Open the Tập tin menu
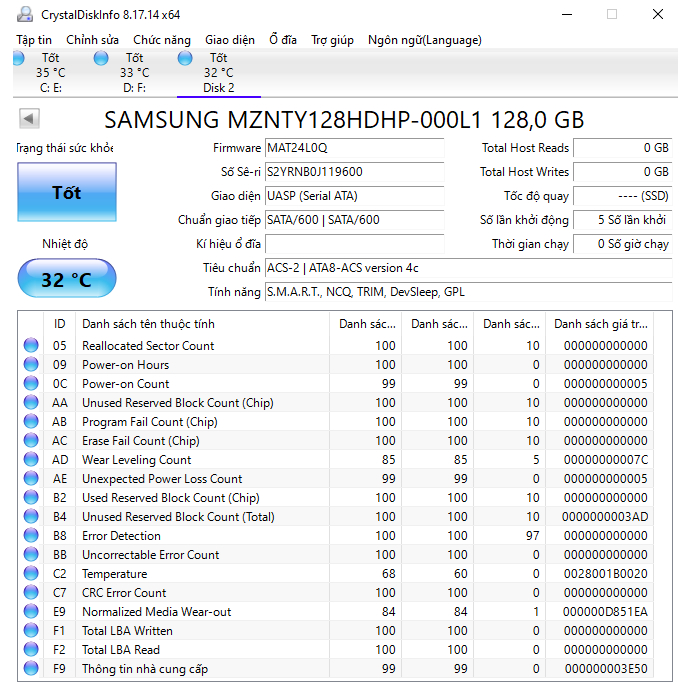This screenshot has height=690, width=690. pyautogui.click(x=36, y=40)
